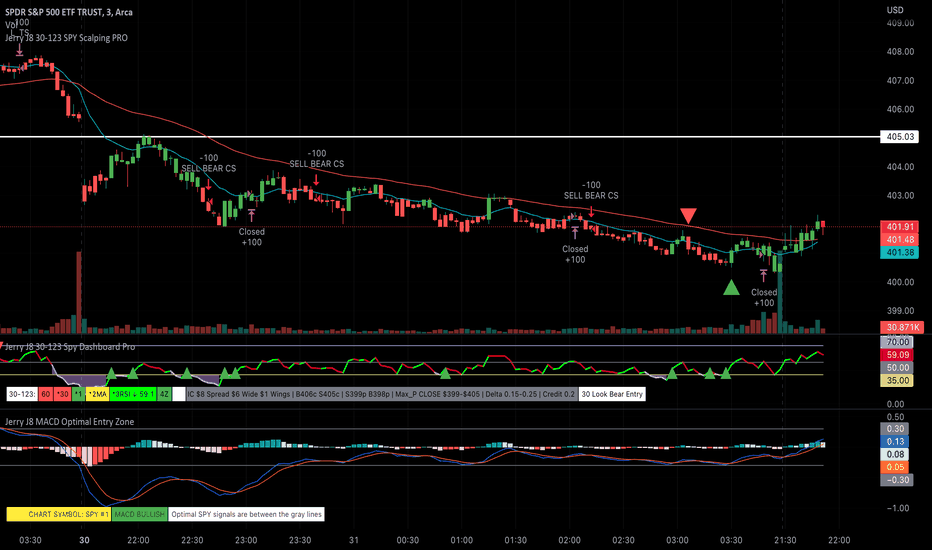
Task: Click the 22:00 time label near left
Action: click(x=138, y=540)
